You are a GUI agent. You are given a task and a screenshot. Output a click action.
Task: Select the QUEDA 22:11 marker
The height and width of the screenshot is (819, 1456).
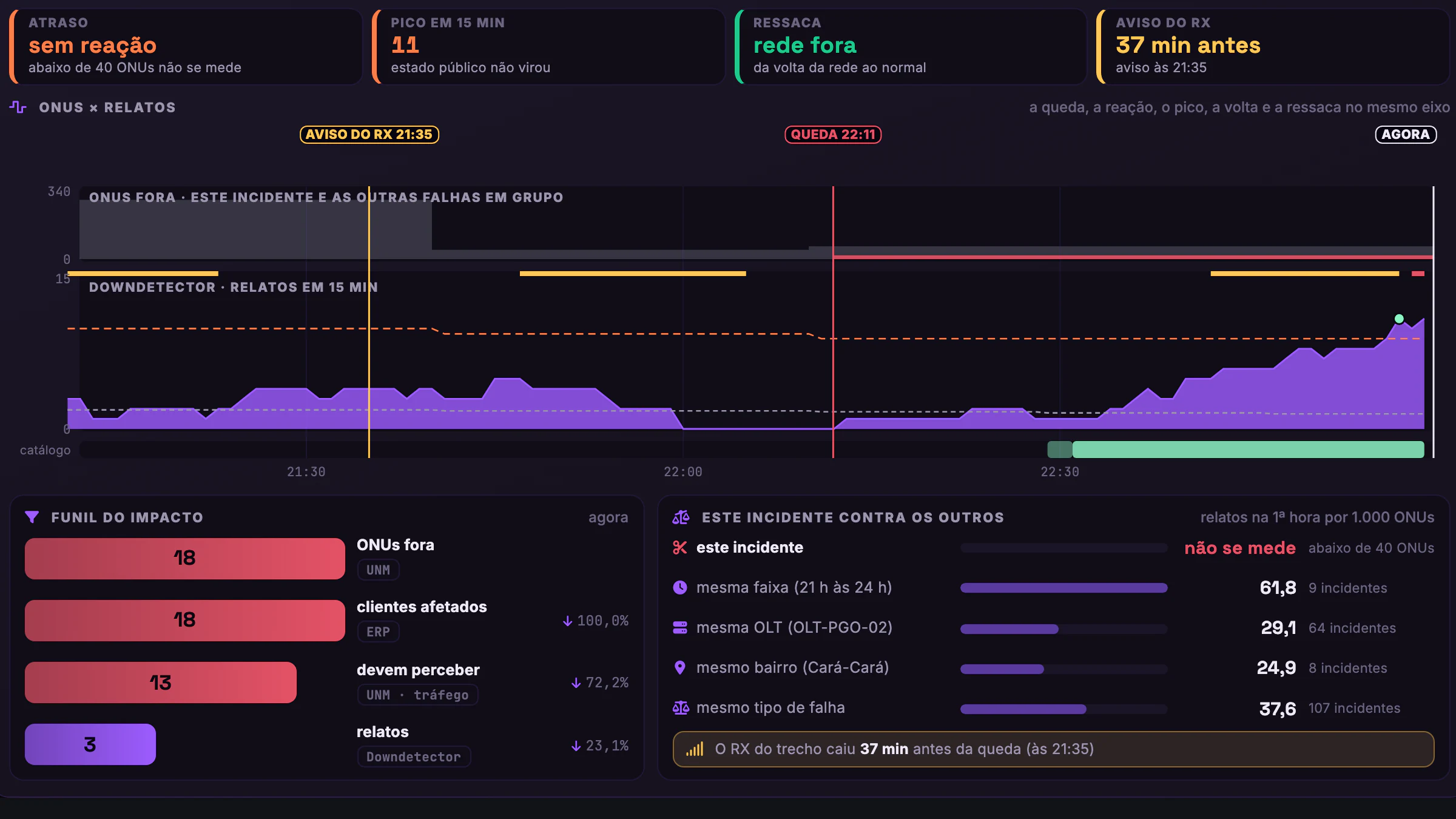pyautogui.click(x=833, y=135)
